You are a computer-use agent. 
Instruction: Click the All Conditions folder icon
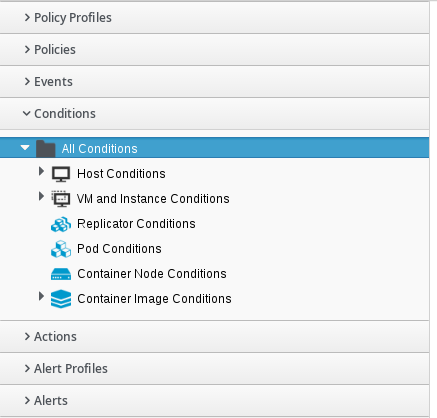click(46, 148)
